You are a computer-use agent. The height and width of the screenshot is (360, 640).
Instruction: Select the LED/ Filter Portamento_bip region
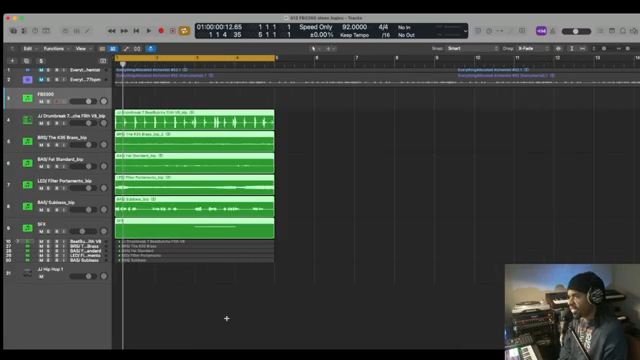(195, 184)
